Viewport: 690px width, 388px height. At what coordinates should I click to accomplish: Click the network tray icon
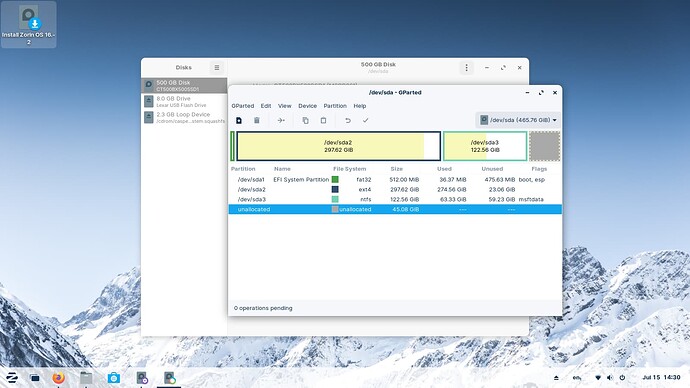coord(598,377)
